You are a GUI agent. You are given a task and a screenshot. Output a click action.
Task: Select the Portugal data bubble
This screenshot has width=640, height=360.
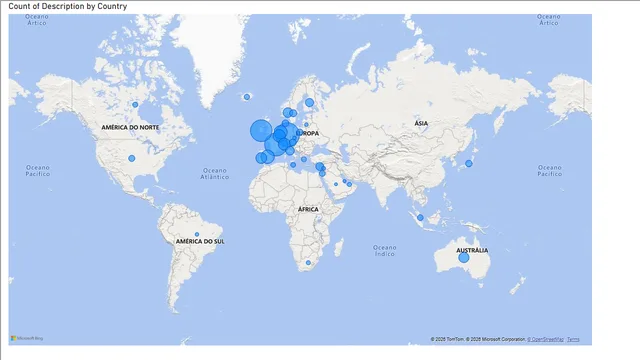click(261, 158)
